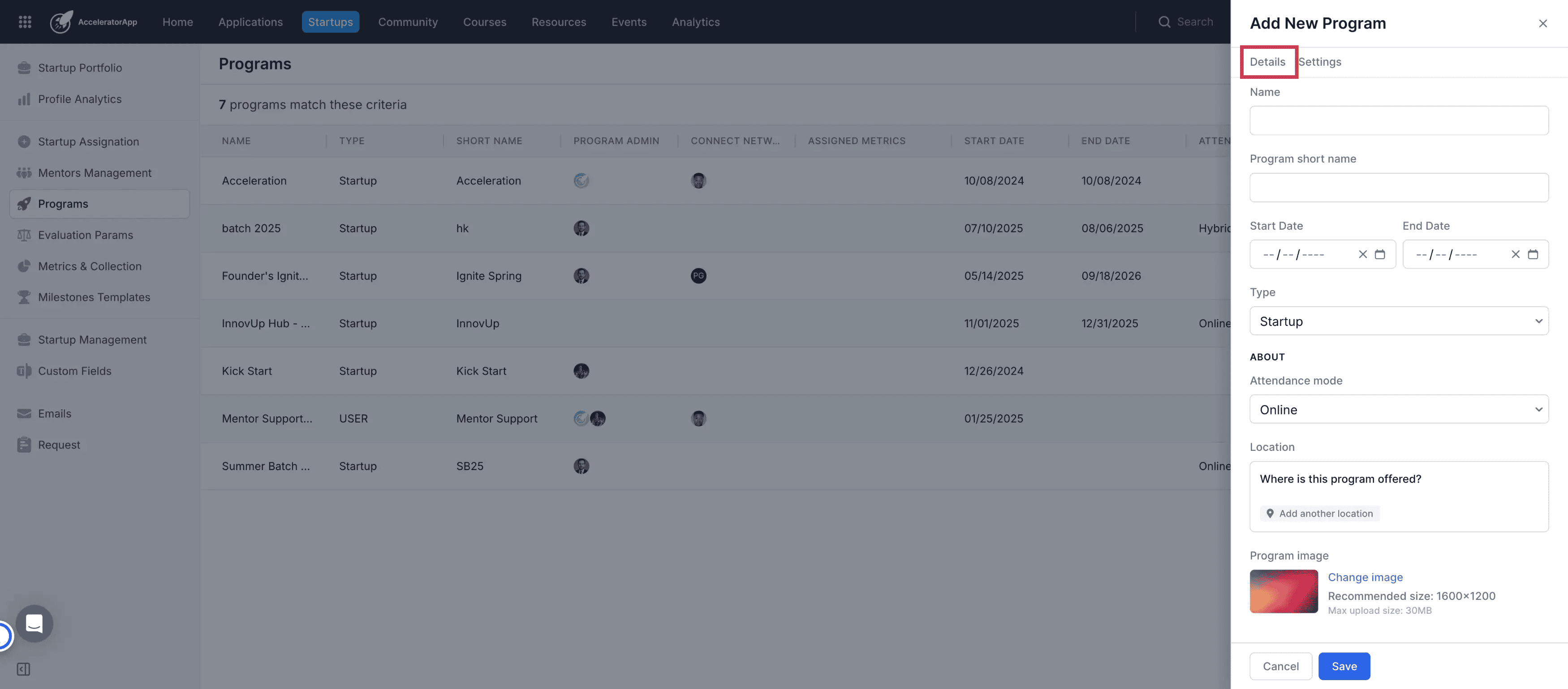The height and width of the screenshot is (689, 1568).
Task: Clear the Start Date field
Action: 1363,254
